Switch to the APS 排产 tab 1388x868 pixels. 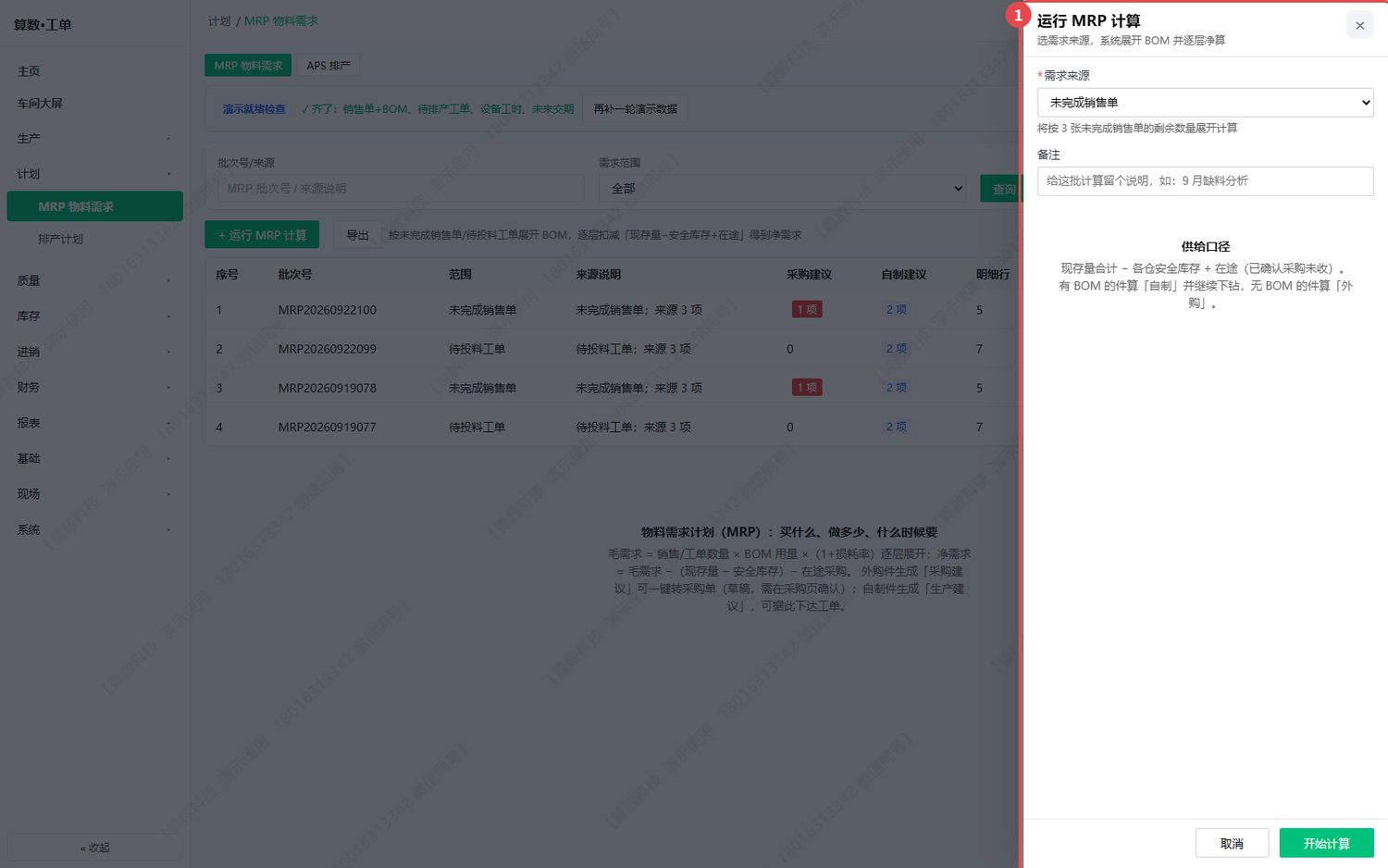pyautogui.click(x=328, y=66)
